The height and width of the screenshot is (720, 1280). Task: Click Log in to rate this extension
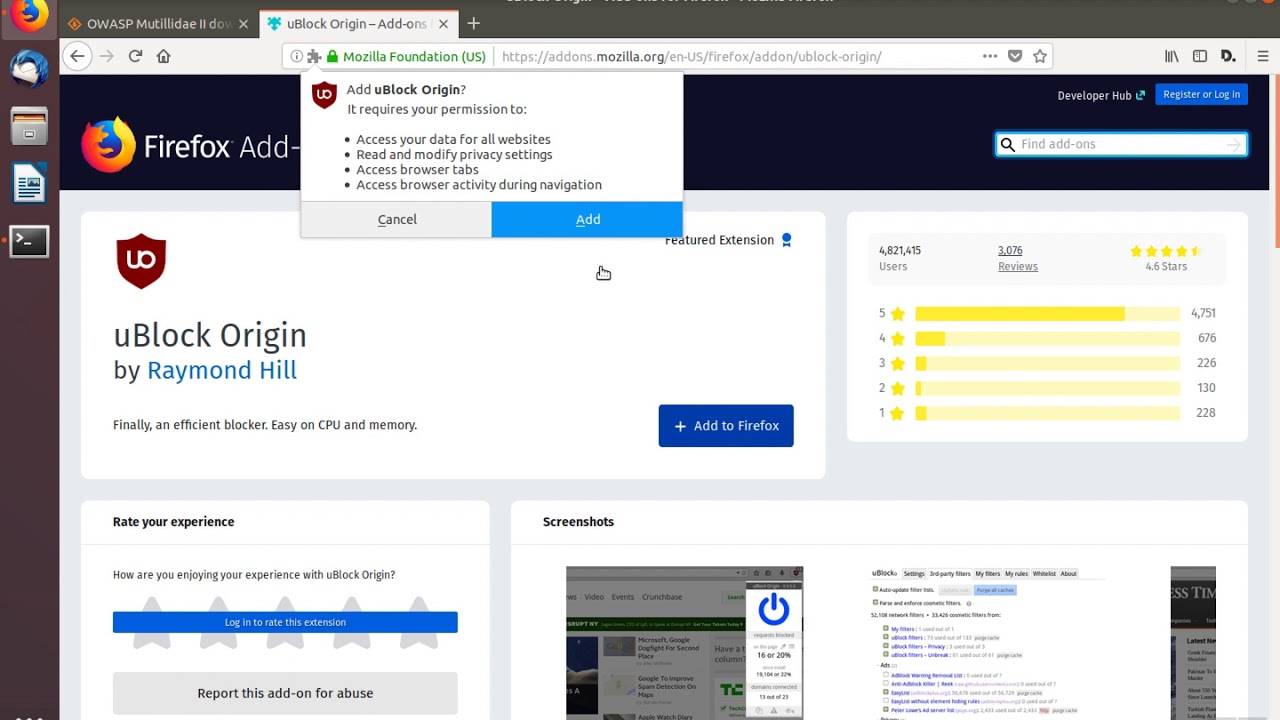tap(285, 622)
